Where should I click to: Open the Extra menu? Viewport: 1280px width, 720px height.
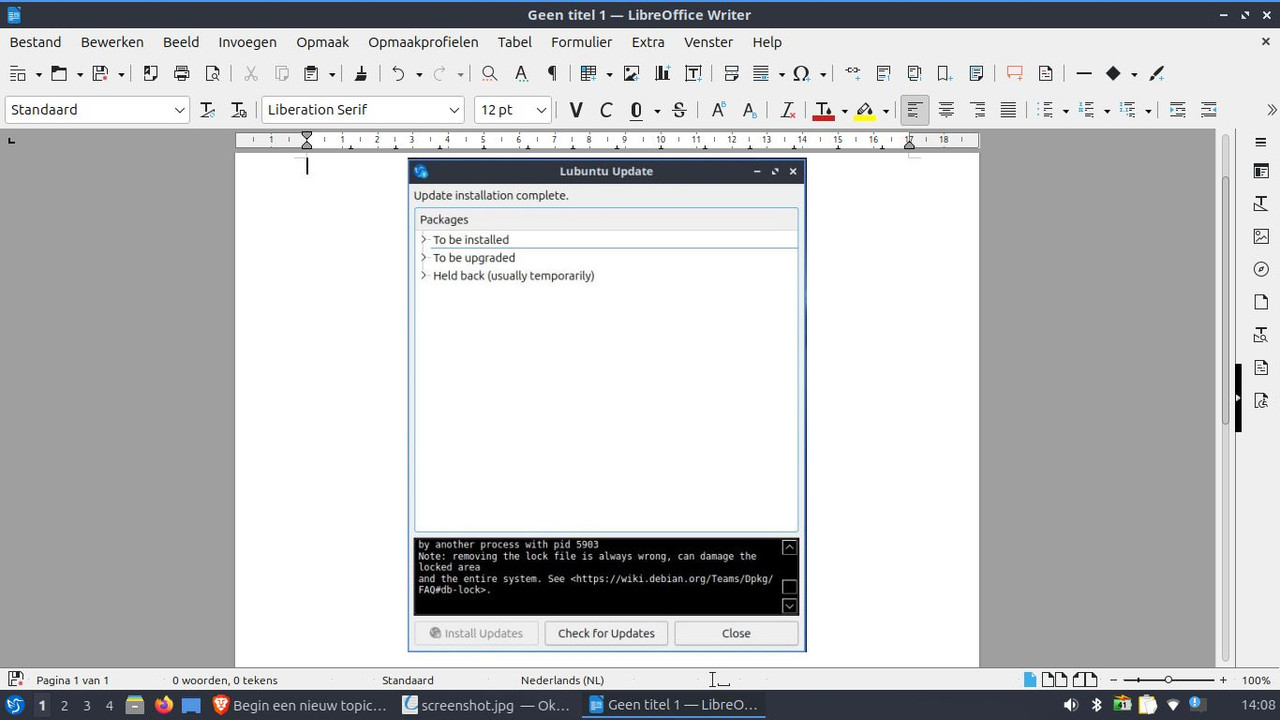click(648, 42)
